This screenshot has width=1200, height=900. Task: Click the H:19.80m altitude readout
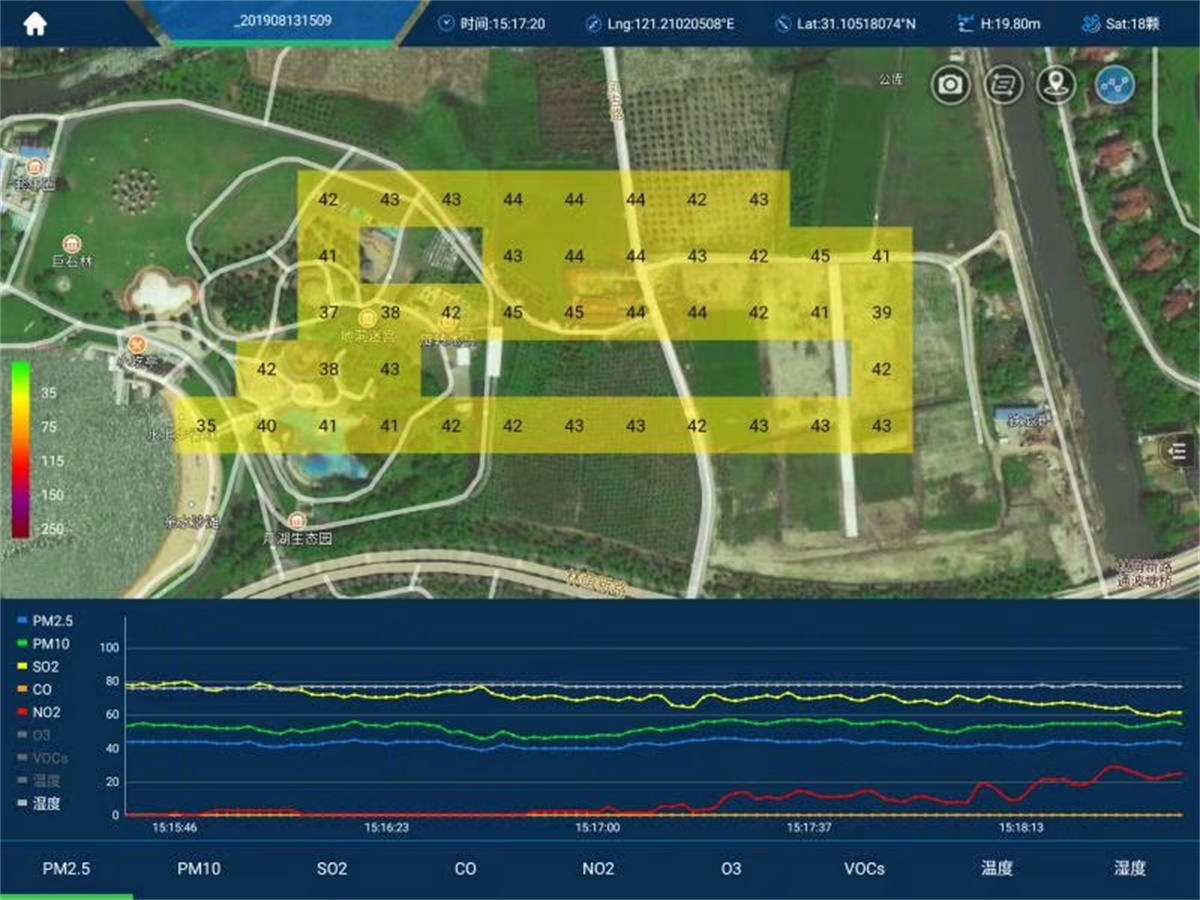click(x=1011, y=24)
